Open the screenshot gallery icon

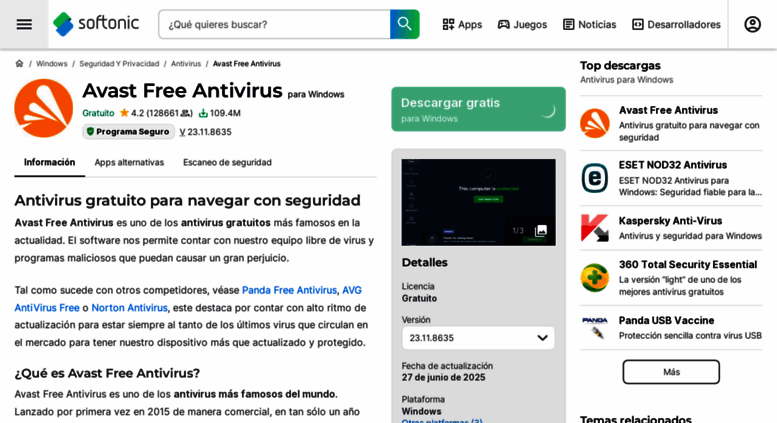point(541,231)
